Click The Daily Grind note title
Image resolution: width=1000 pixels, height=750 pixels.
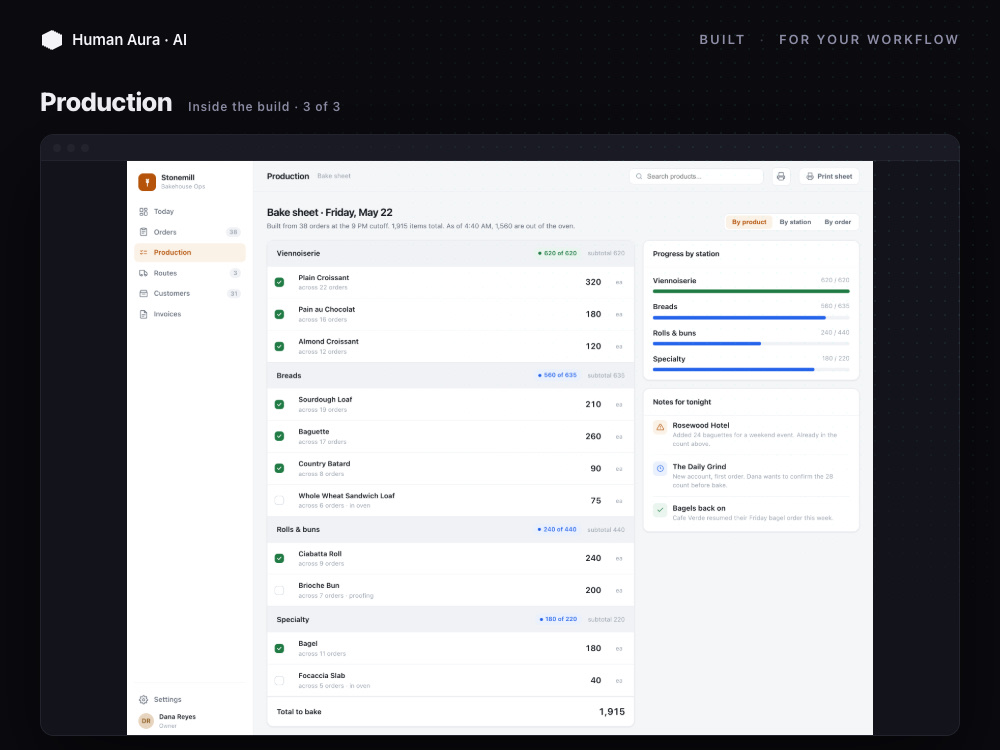(699, 467)
